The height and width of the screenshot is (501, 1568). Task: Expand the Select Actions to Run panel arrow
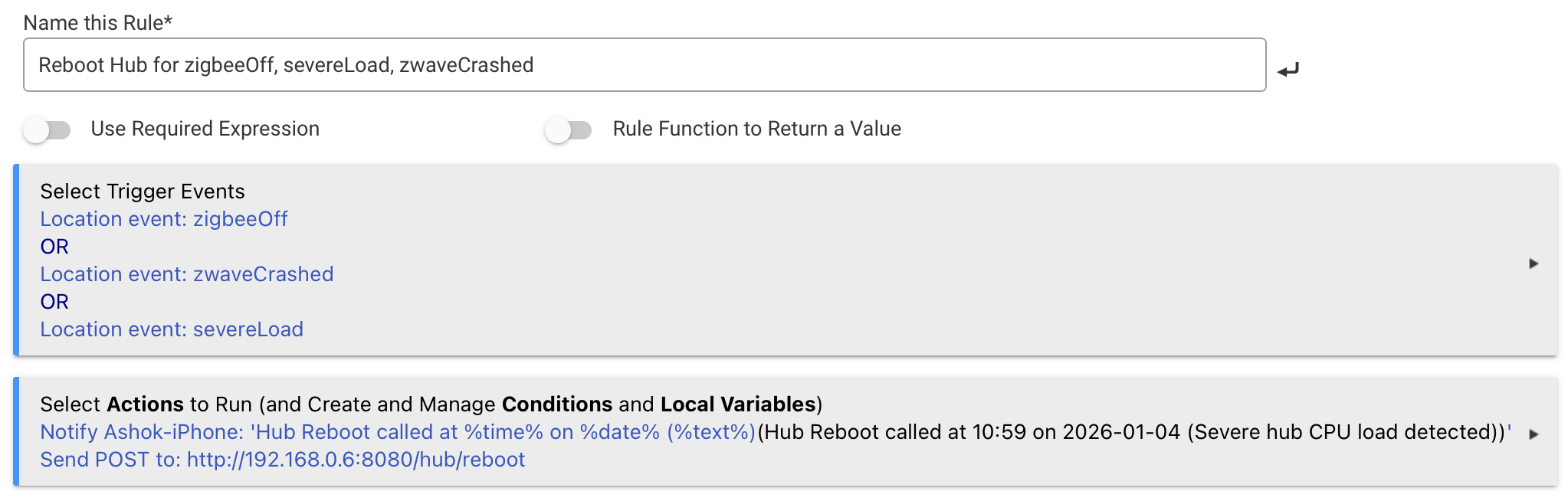pyautogui.click(x=1534, y=434)
